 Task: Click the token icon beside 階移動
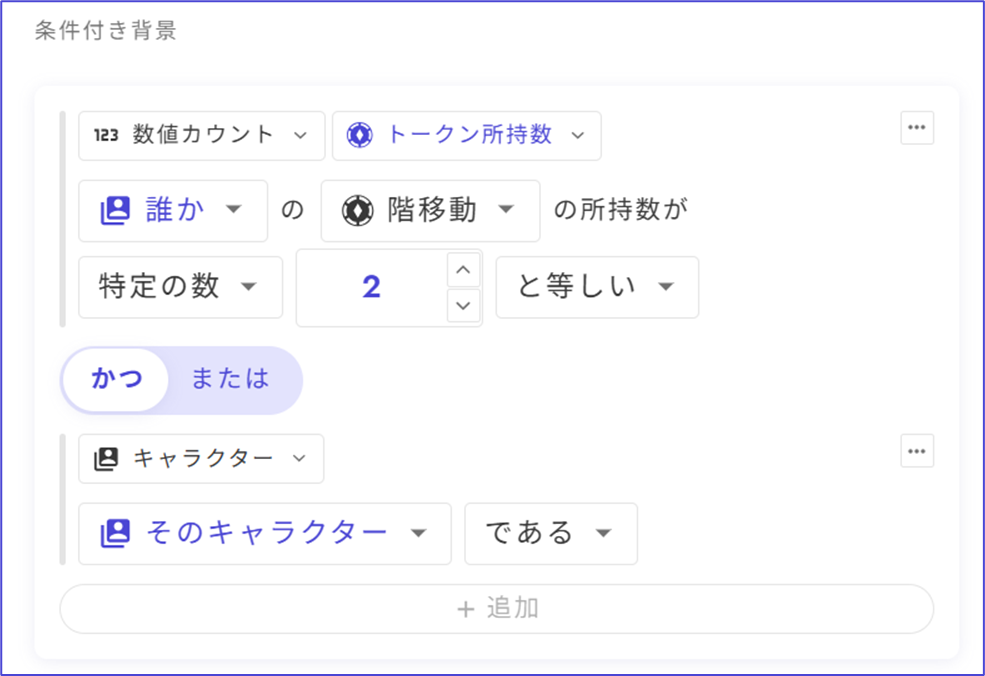[358, 210]
